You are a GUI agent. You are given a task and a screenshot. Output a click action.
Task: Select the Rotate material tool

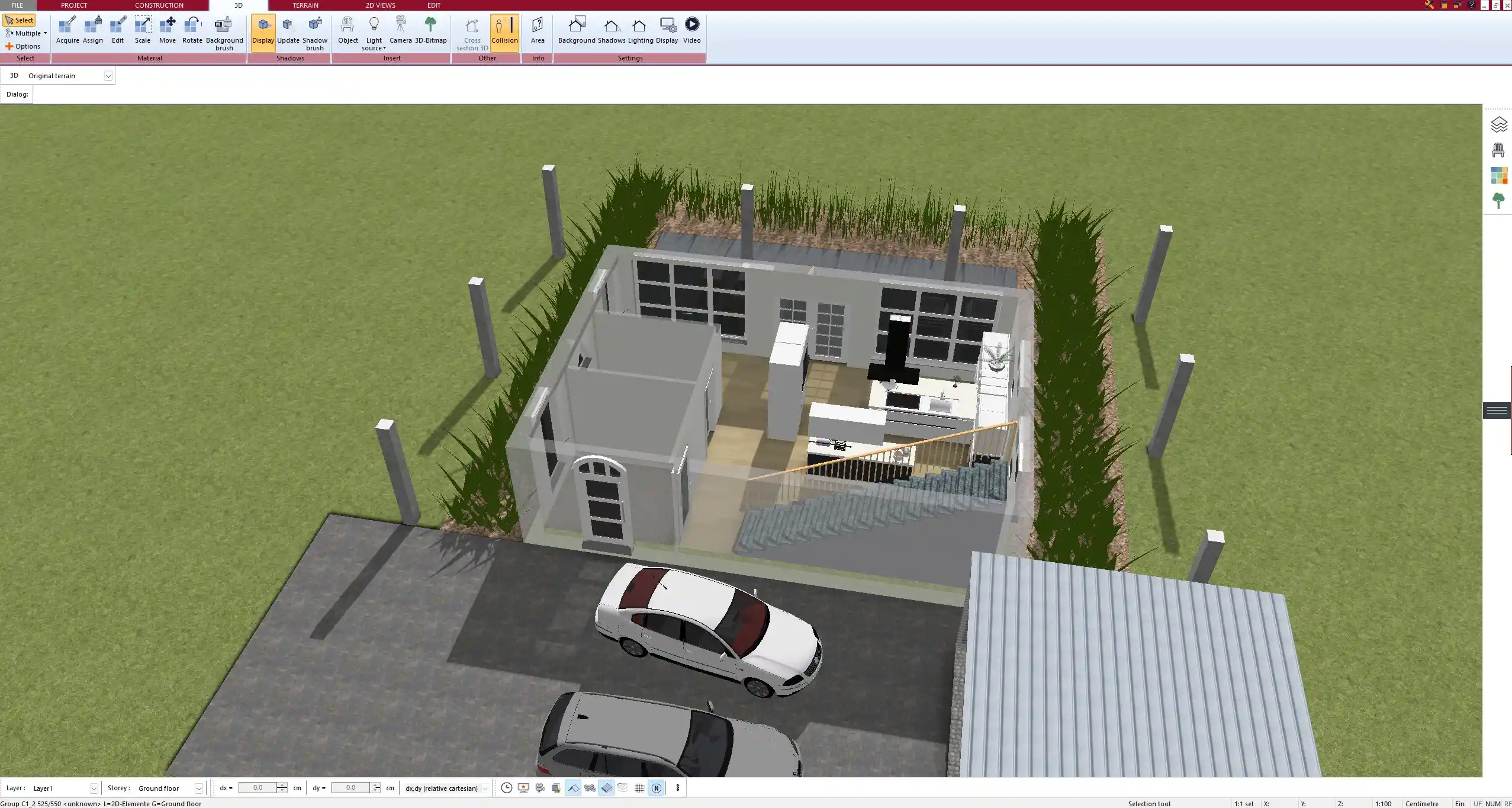192,30
